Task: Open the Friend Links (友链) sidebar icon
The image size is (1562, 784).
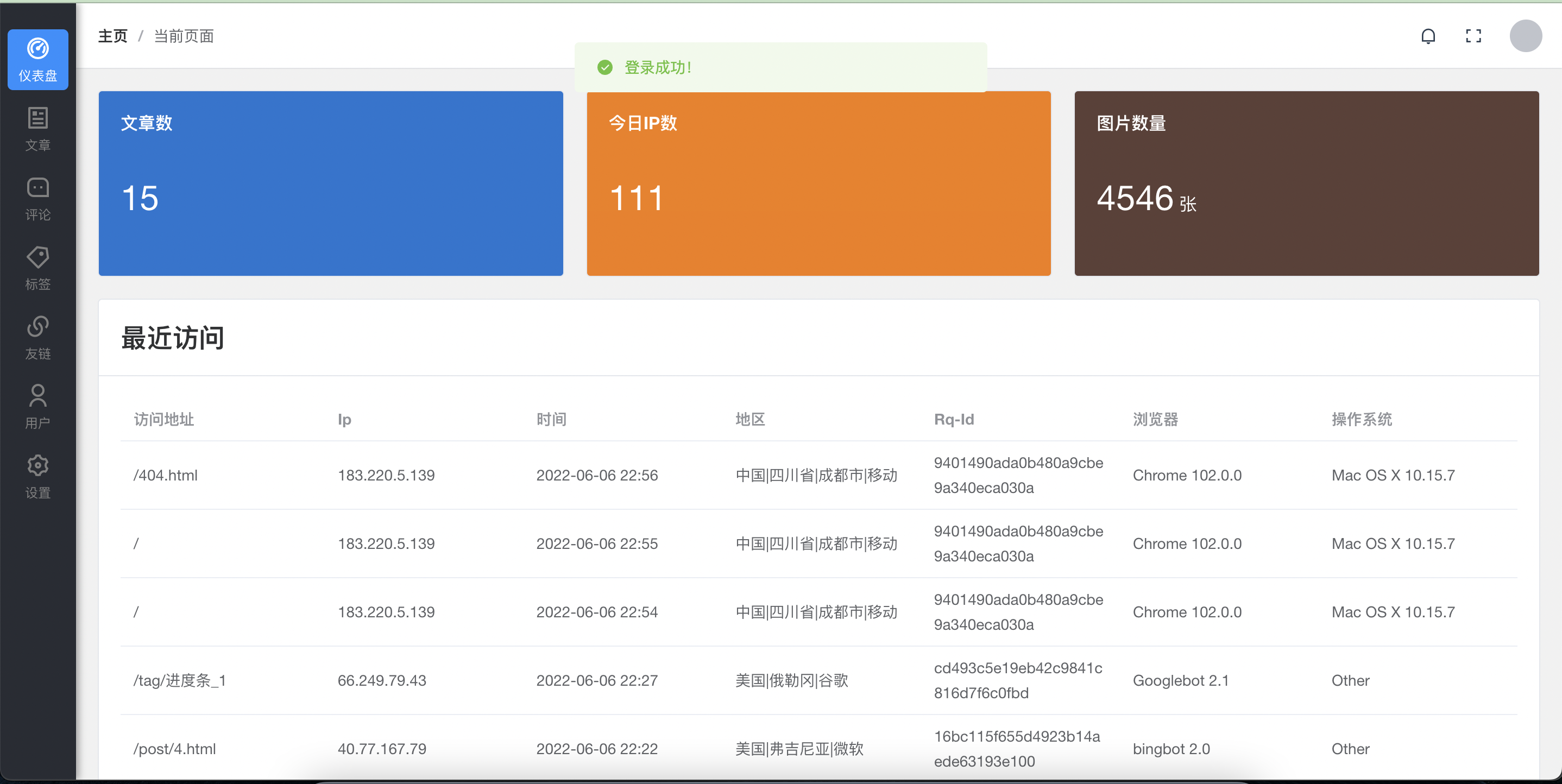Action: tap(37, 337)
